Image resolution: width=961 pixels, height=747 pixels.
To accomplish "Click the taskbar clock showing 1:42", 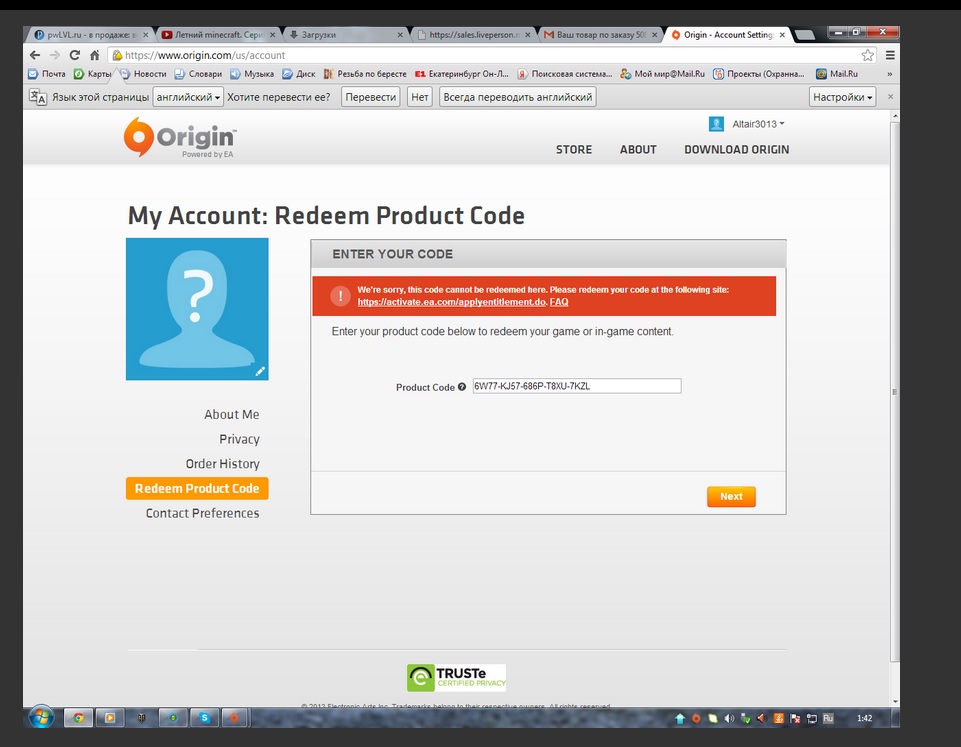I will [x=864, y=718].
